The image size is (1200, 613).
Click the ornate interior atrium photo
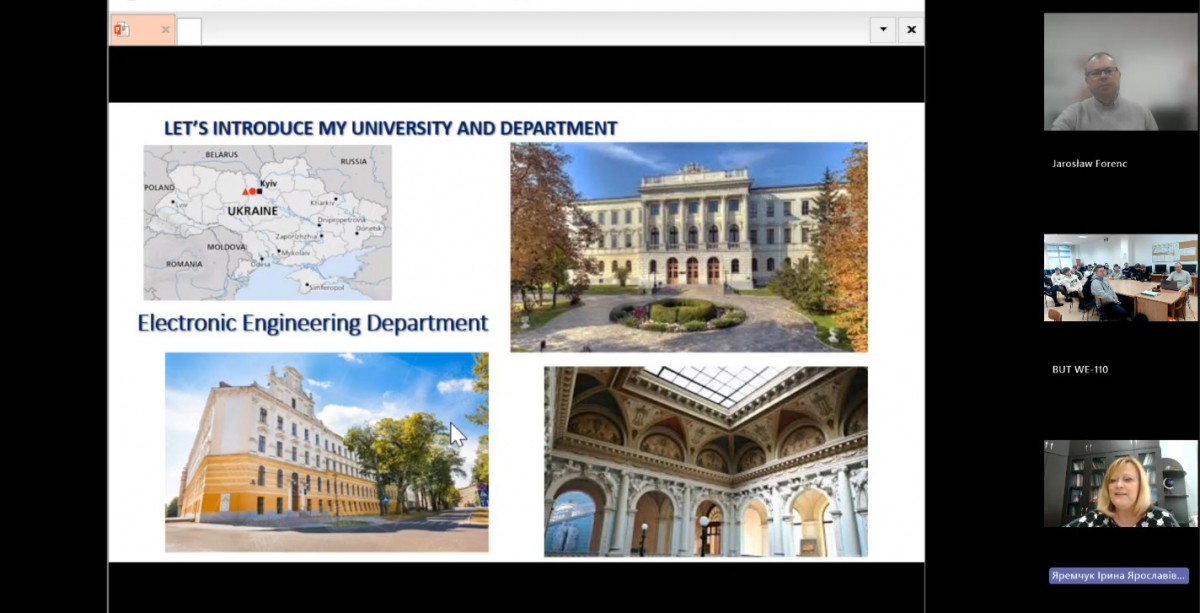pyautogui.click(x=705, y=461)
